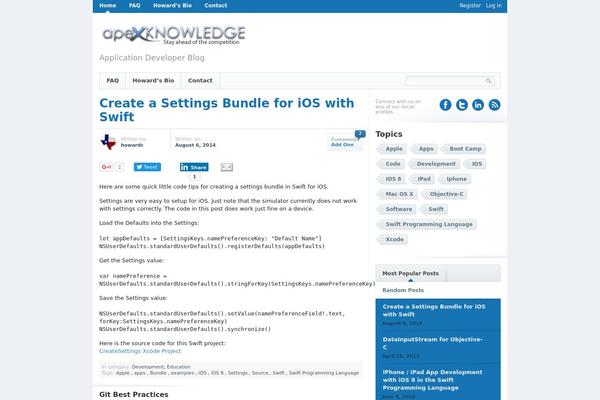
Task: Click the Application Developer Blog tagline
Action: tap(152, 58)
